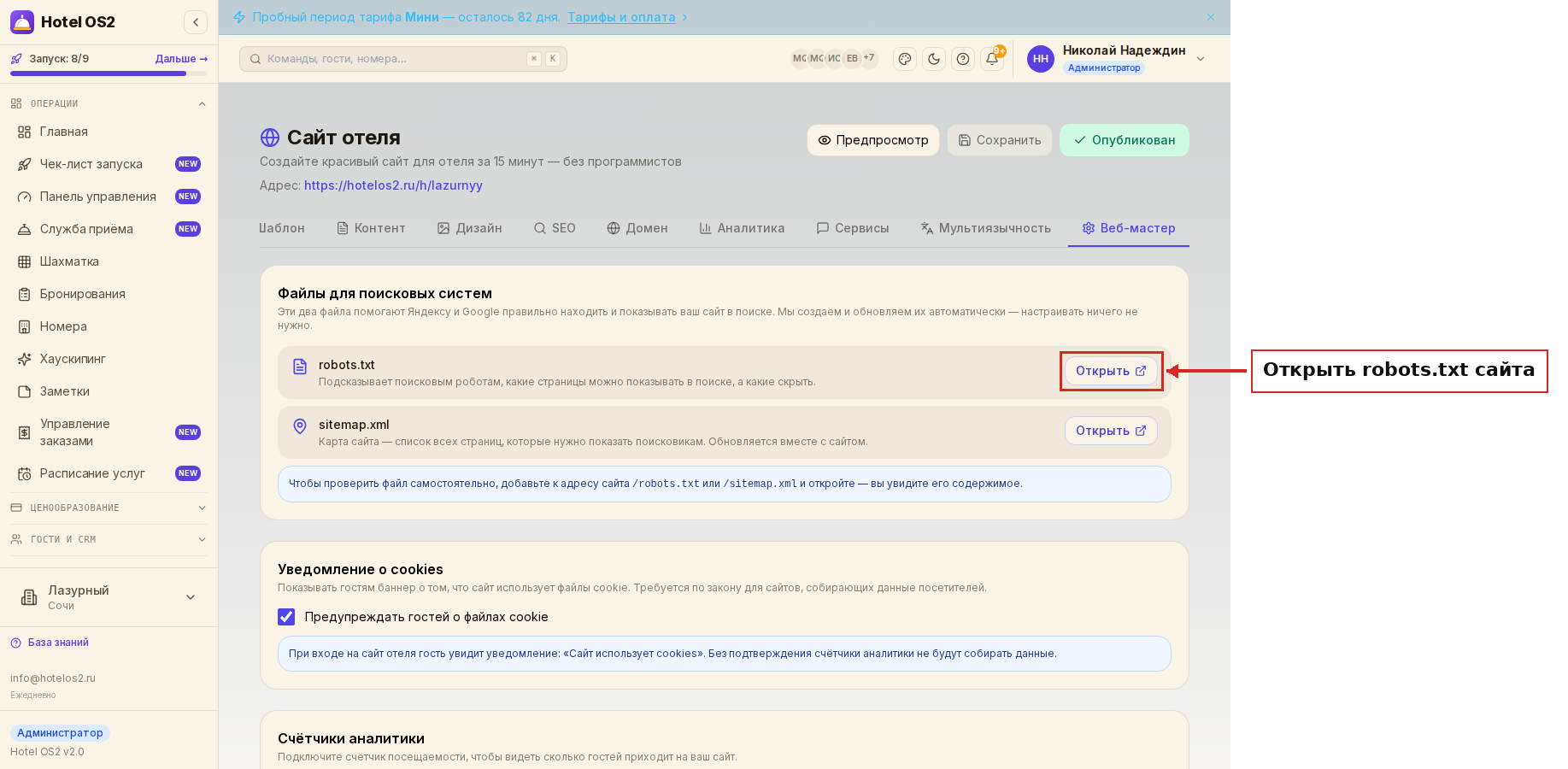Open Расписание услуг in the sidebar
This screenshot has height=769, width=1568.
click(x=109, y=473)
